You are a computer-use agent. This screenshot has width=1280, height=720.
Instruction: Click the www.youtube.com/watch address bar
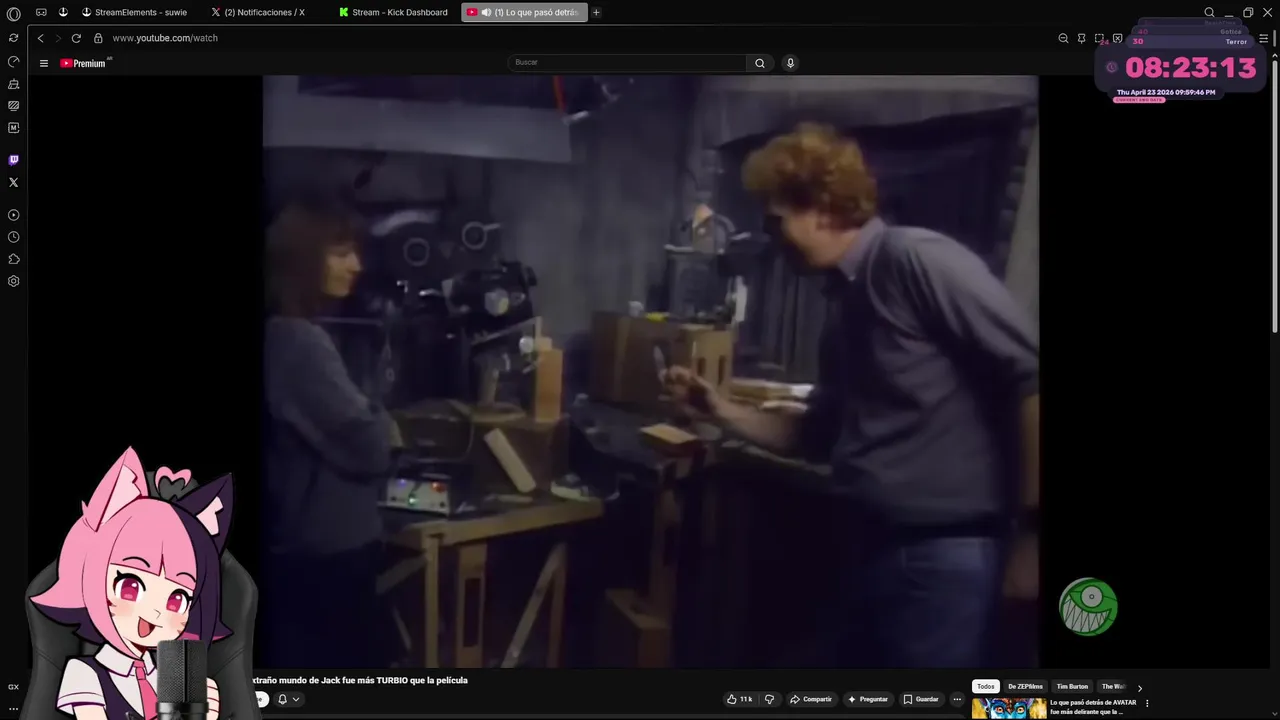[x=165, y=38]
